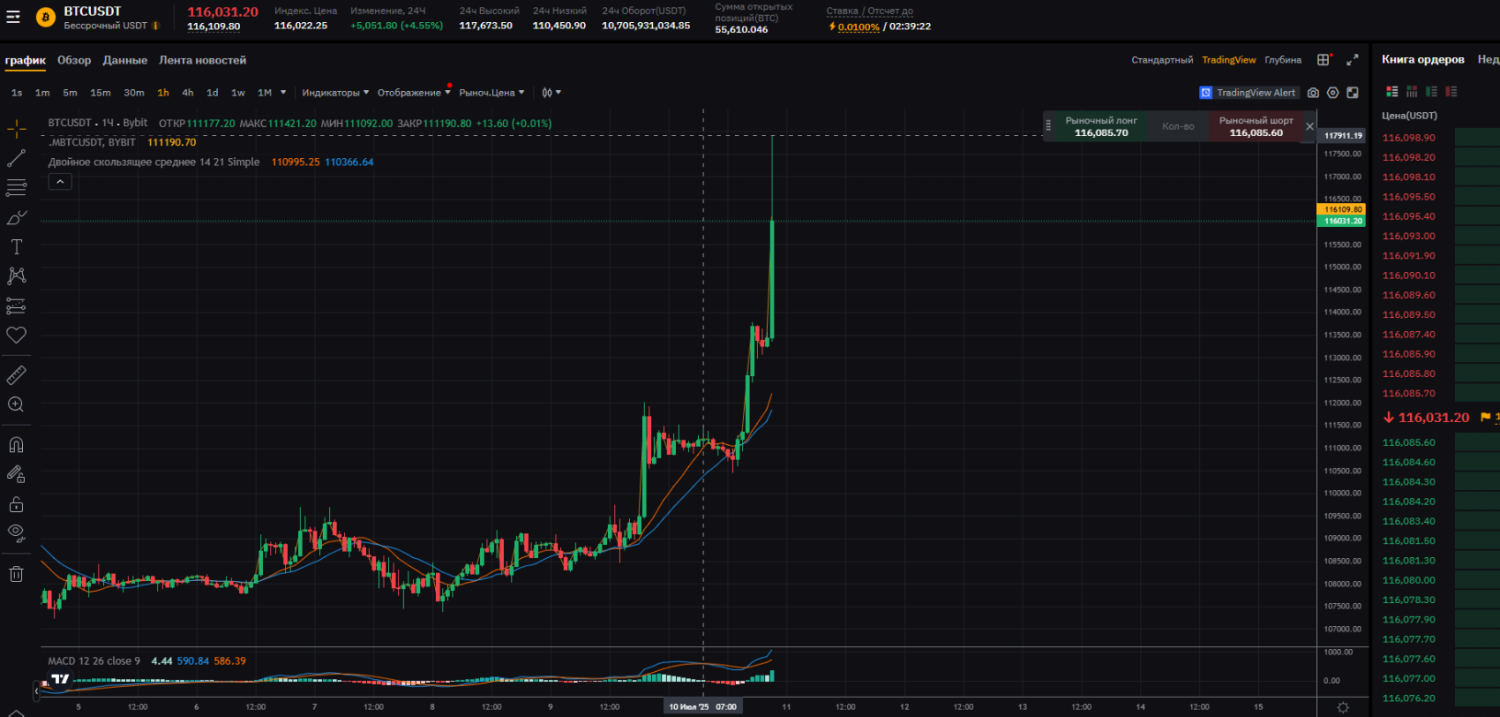1500x717 pixels.
Task: Toggle lock on all drawing tools
Action: [16, 503]
